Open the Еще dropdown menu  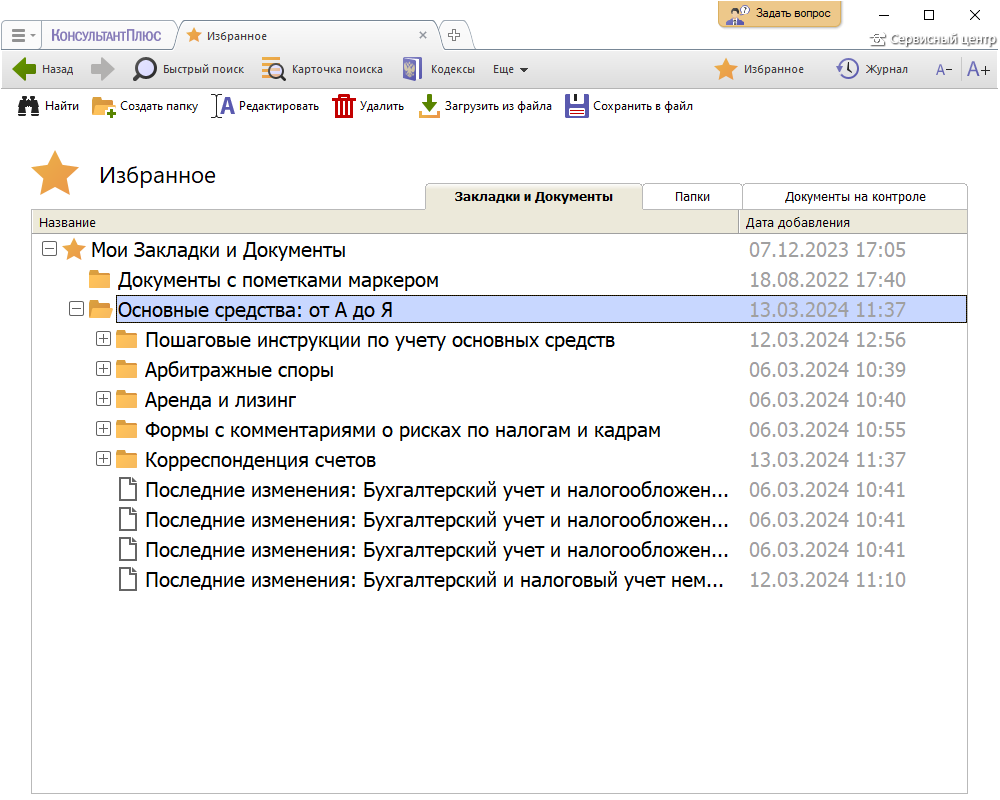click(510, 70)
